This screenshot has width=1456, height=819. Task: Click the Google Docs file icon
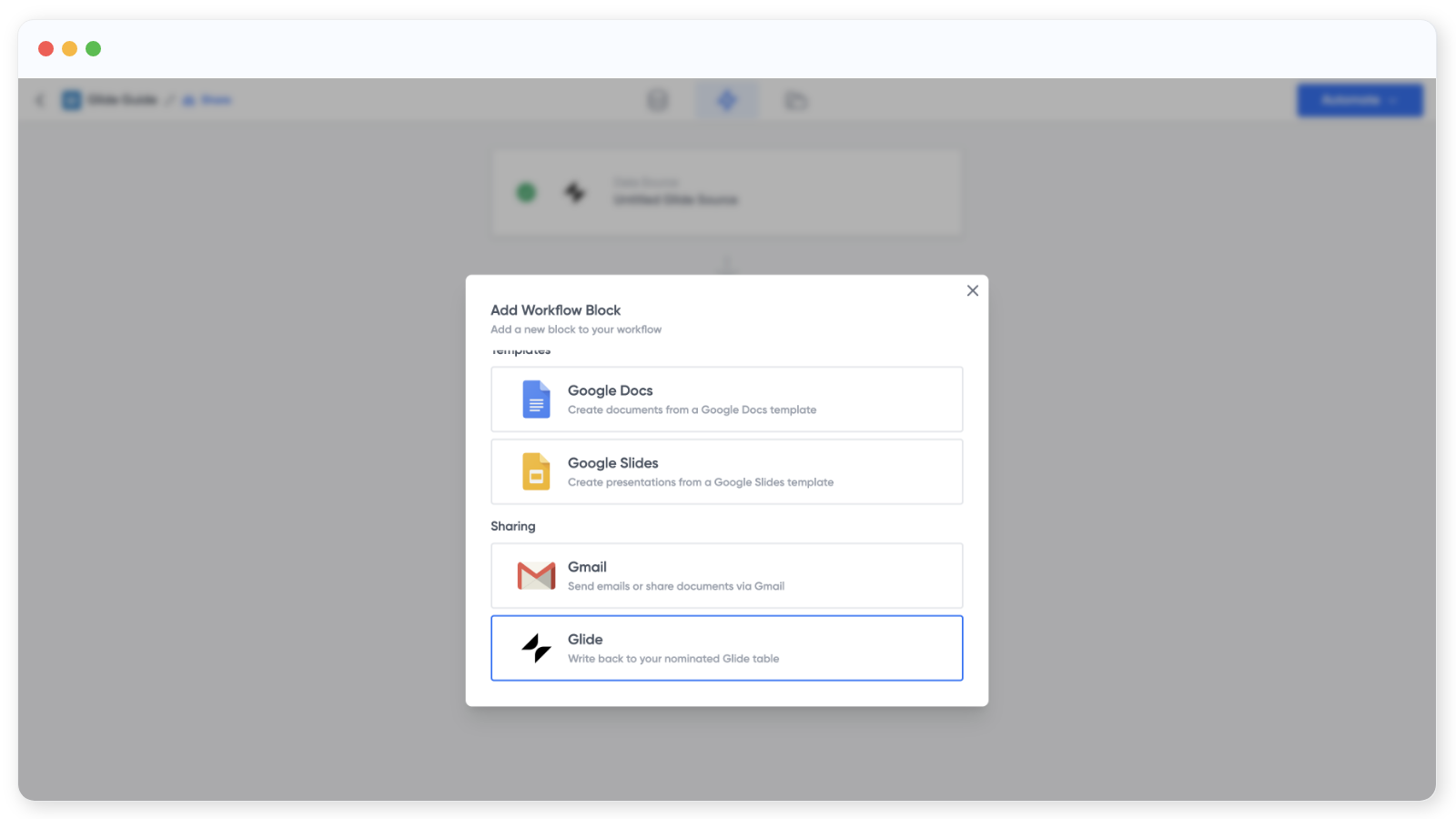pos(536,399)
